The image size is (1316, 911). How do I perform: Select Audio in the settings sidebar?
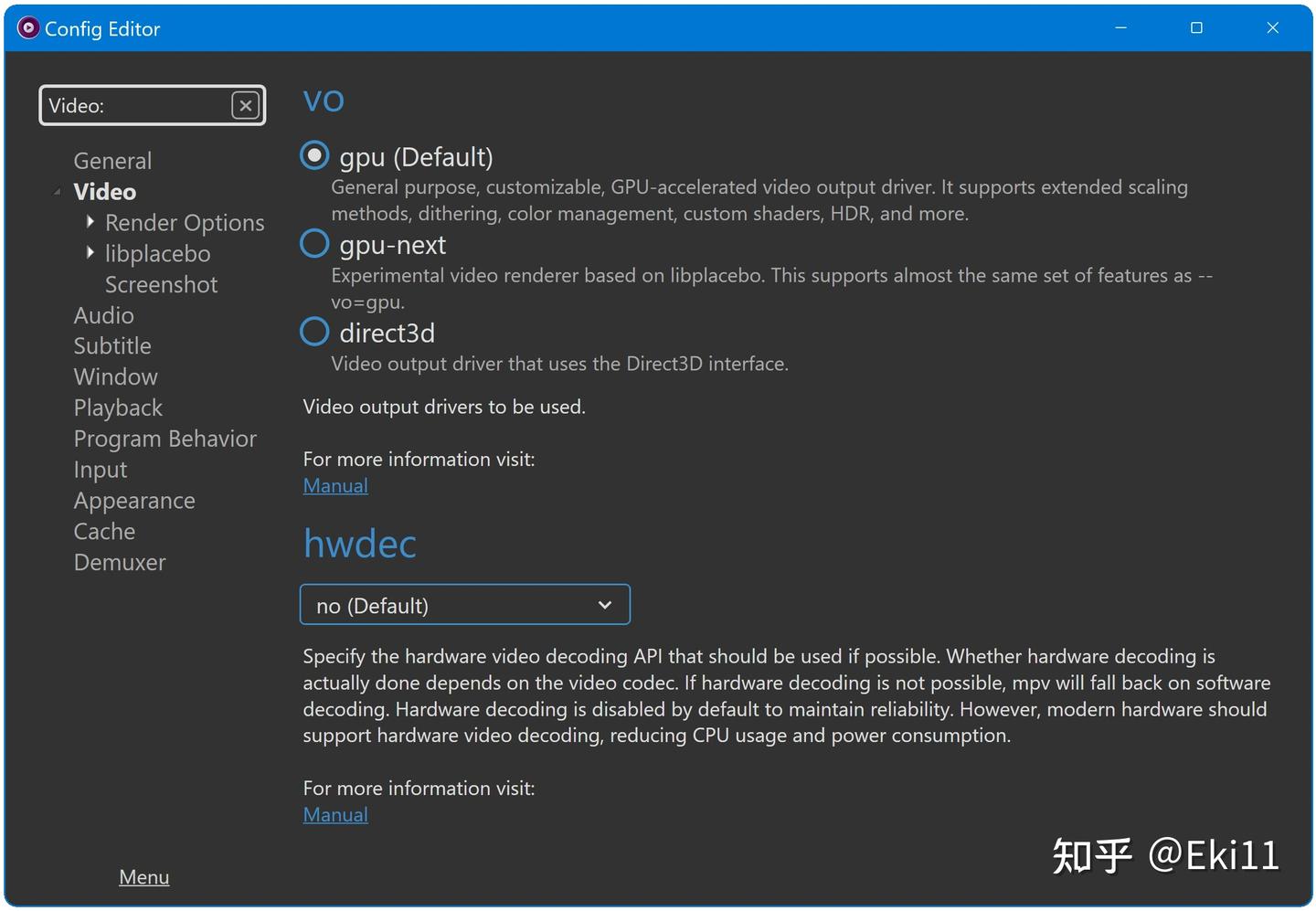103,314
